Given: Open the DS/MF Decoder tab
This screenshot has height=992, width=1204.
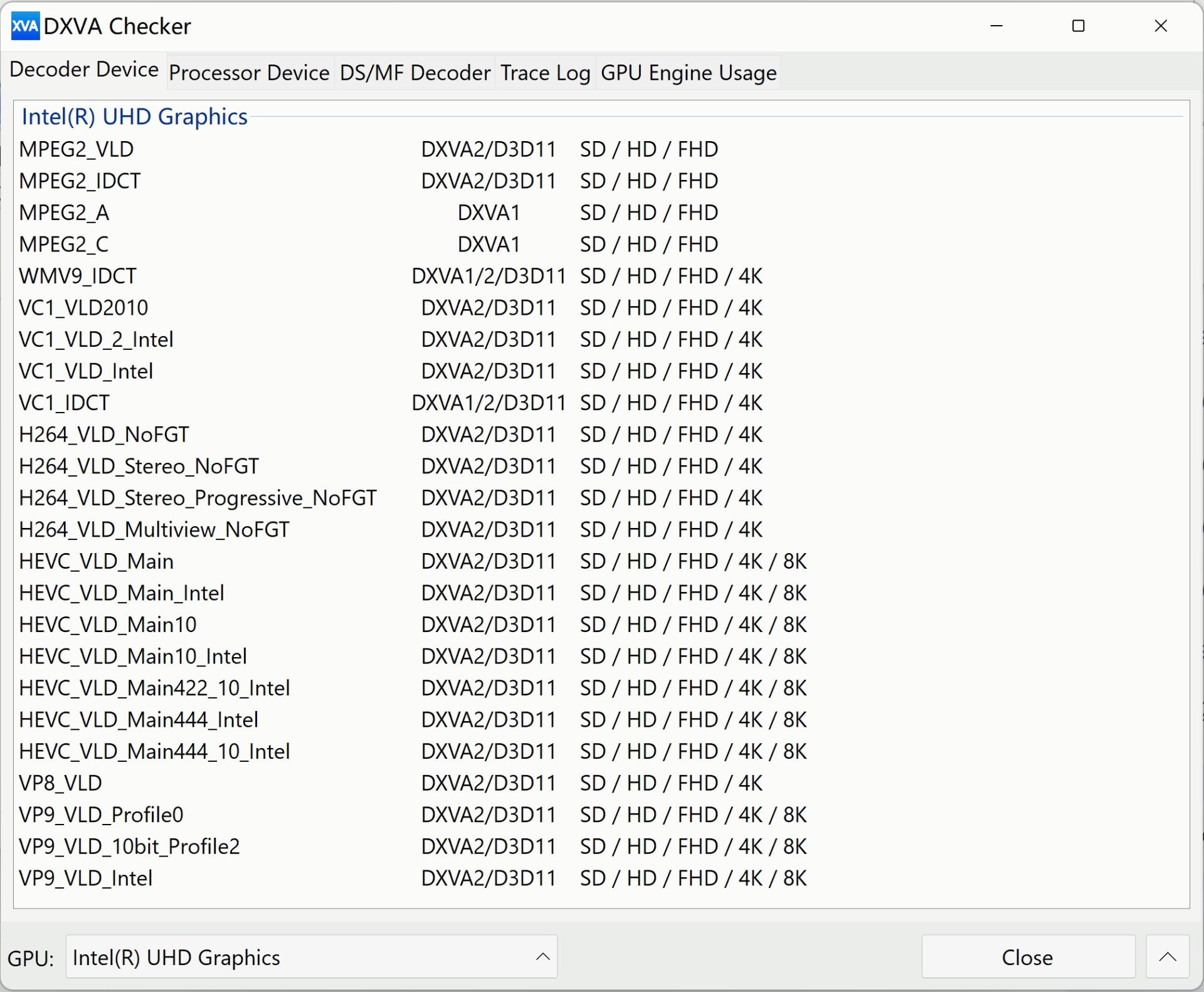Looking at the screenshot, I should pyautogui.click(x=415, y=73).
